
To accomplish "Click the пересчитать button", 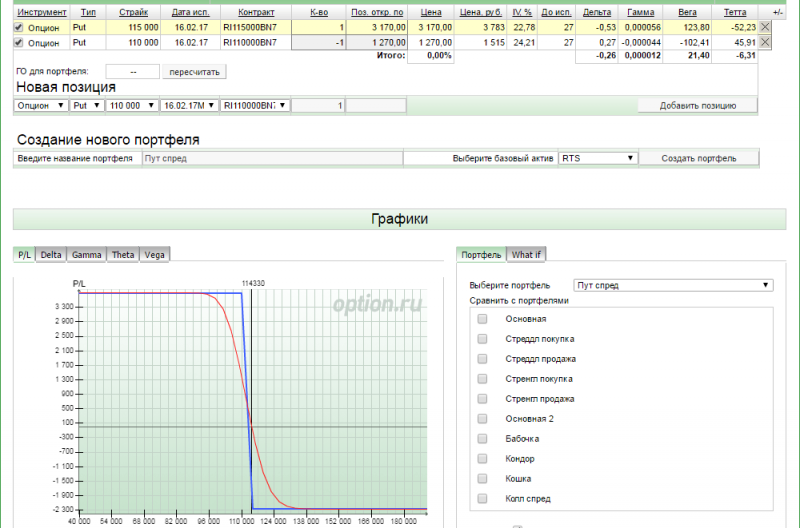I will pyautogui.click(x=195, y=72).
